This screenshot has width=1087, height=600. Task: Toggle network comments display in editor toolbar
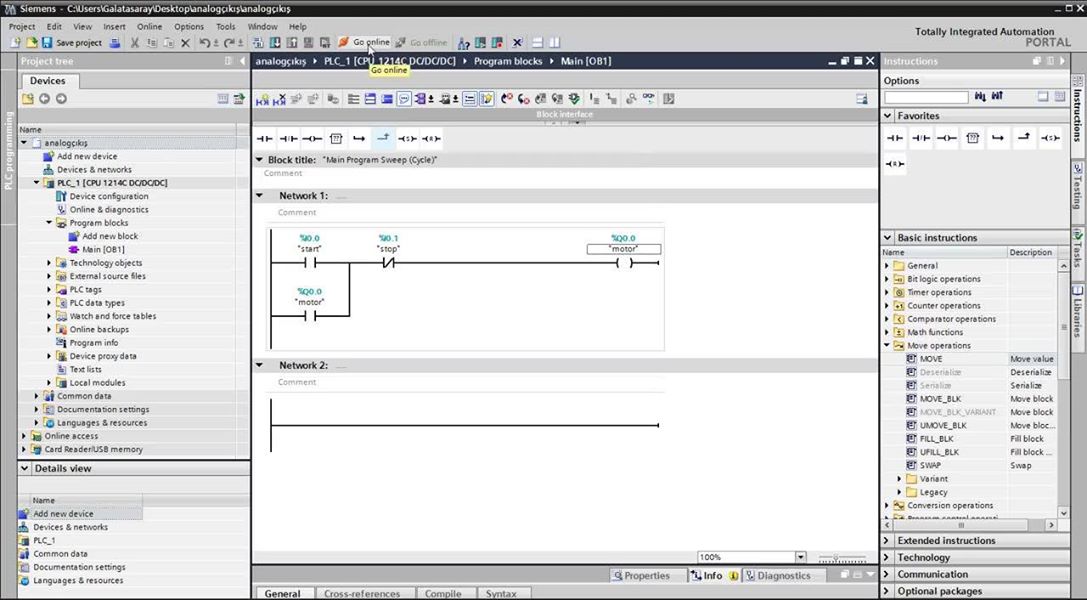[x=470, y=99]
